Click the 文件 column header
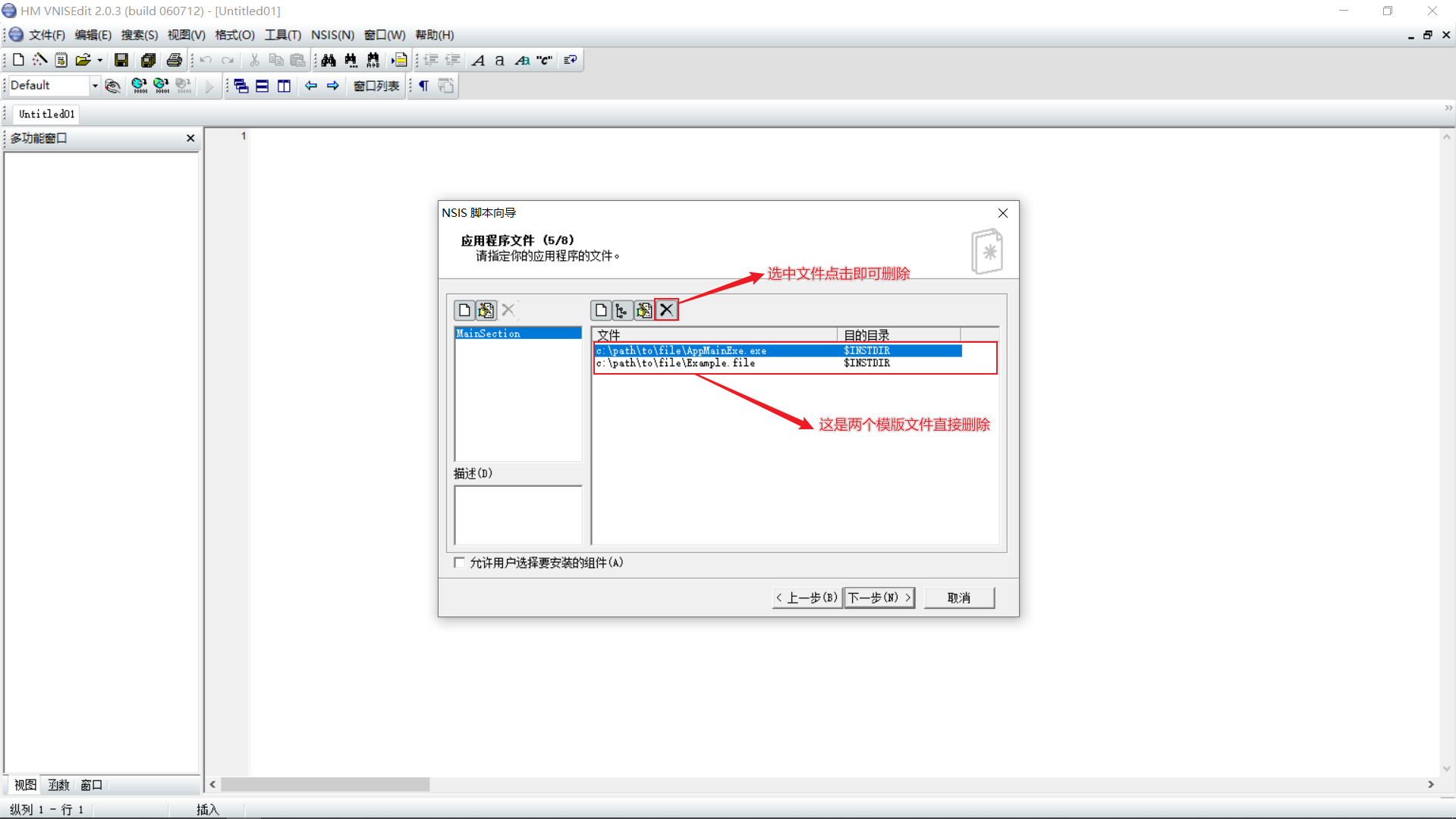The image size is (1456, 819). point(715,335)
